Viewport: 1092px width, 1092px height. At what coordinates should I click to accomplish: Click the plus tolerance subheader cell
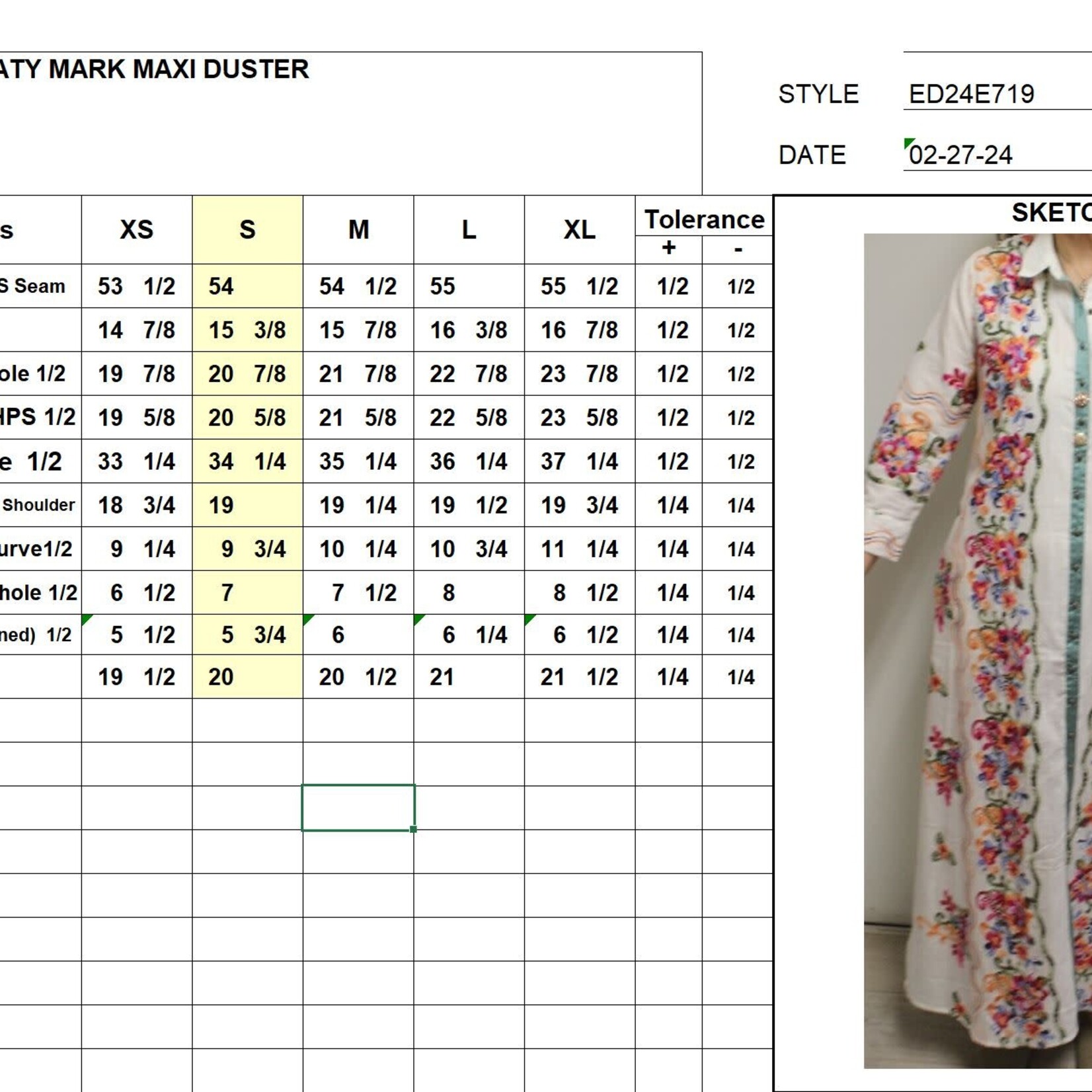pyautogui.click(x=668, y=249)
